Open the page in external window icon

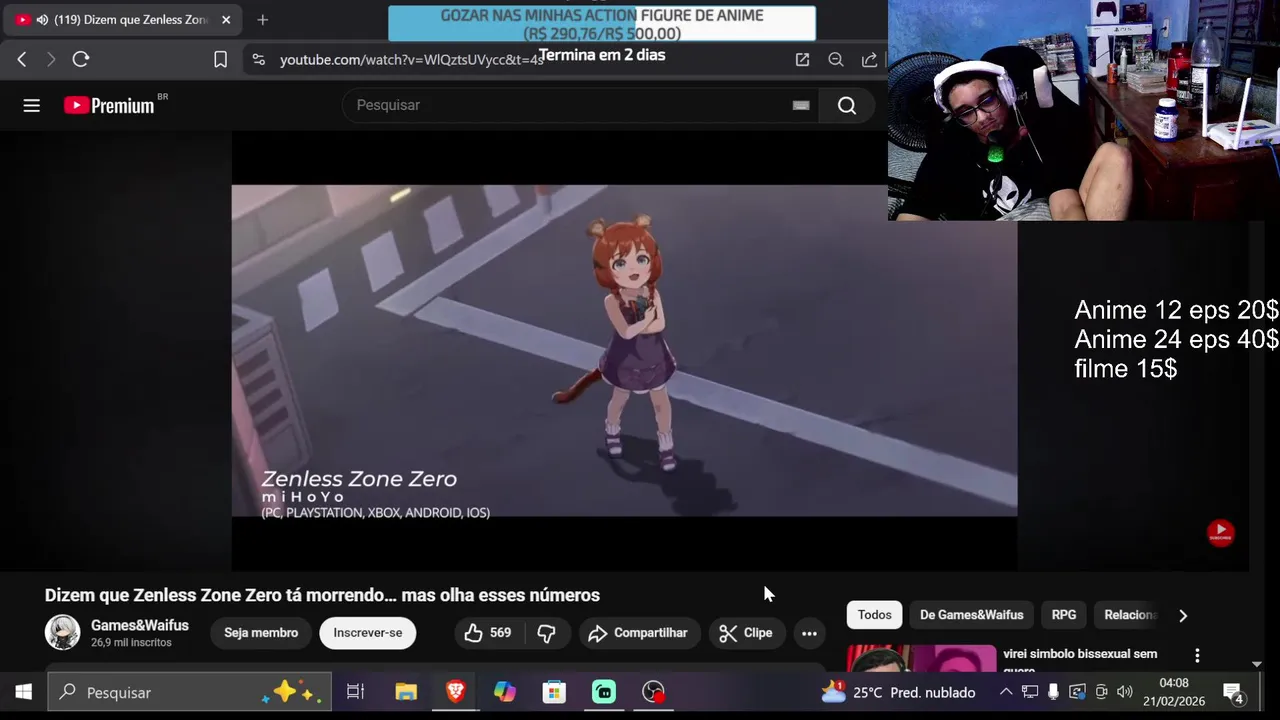pyautogui.click(x=802, y=60)
